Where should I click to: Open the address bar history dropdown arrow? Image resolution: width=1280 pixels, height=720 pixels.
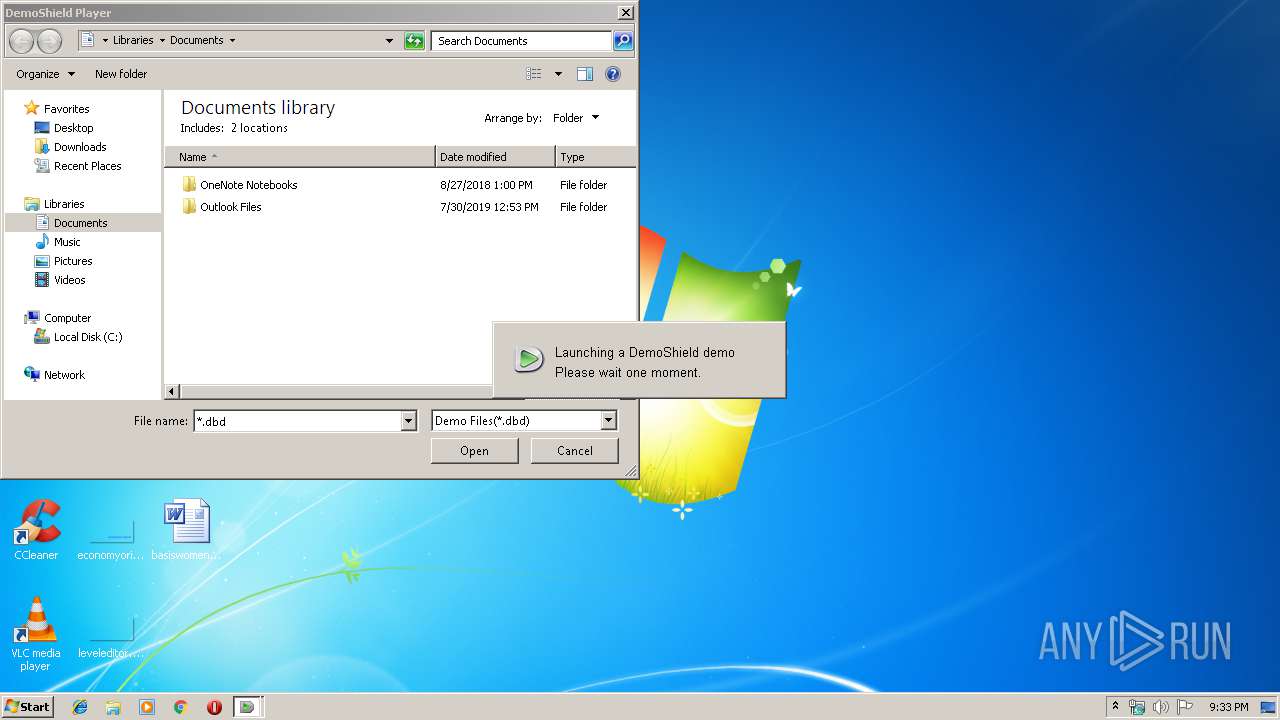tap(389, 41)
